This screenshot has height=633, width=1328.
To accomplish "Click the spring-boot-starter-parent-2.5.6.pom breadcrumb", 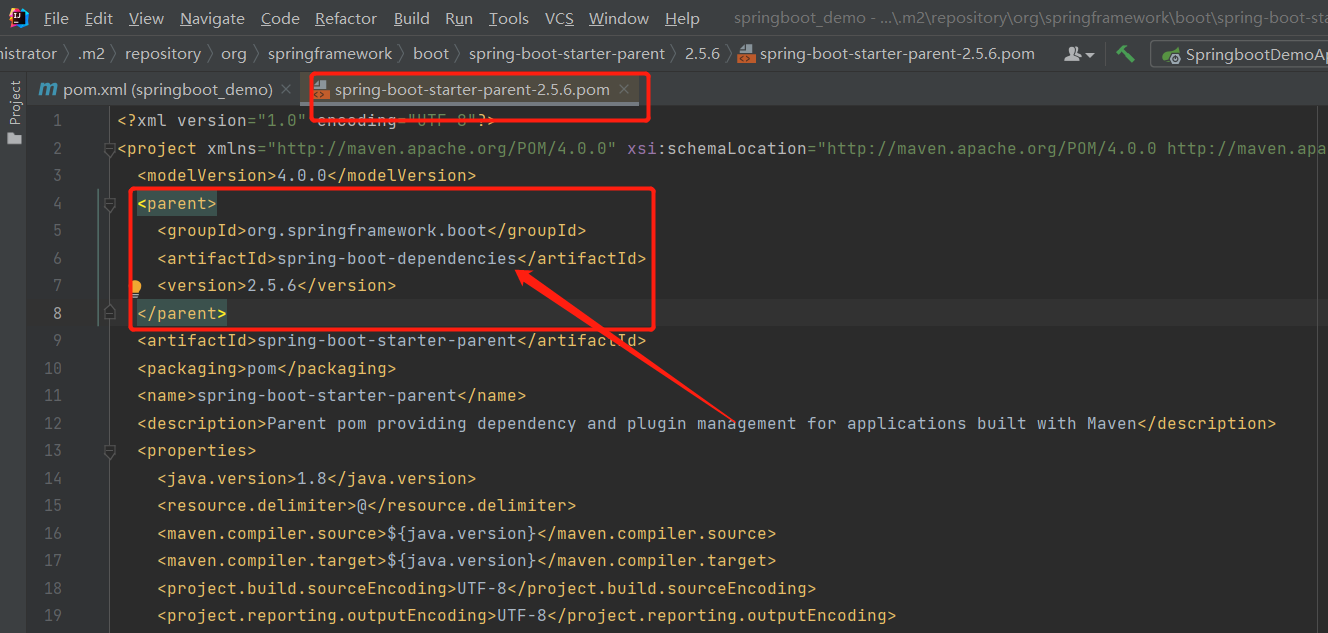I will (897, 54).
